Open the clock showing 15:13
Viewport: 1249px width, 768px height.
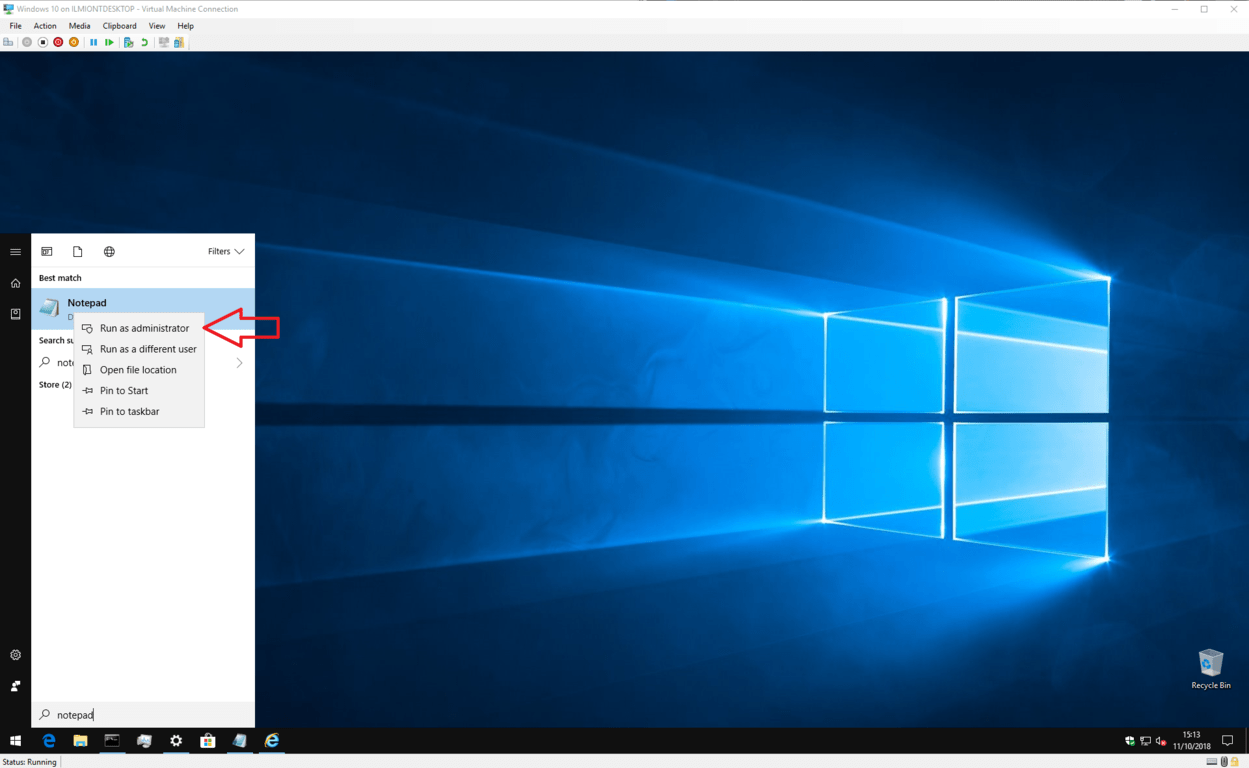pyautogui.click(x=1192, y=740)
